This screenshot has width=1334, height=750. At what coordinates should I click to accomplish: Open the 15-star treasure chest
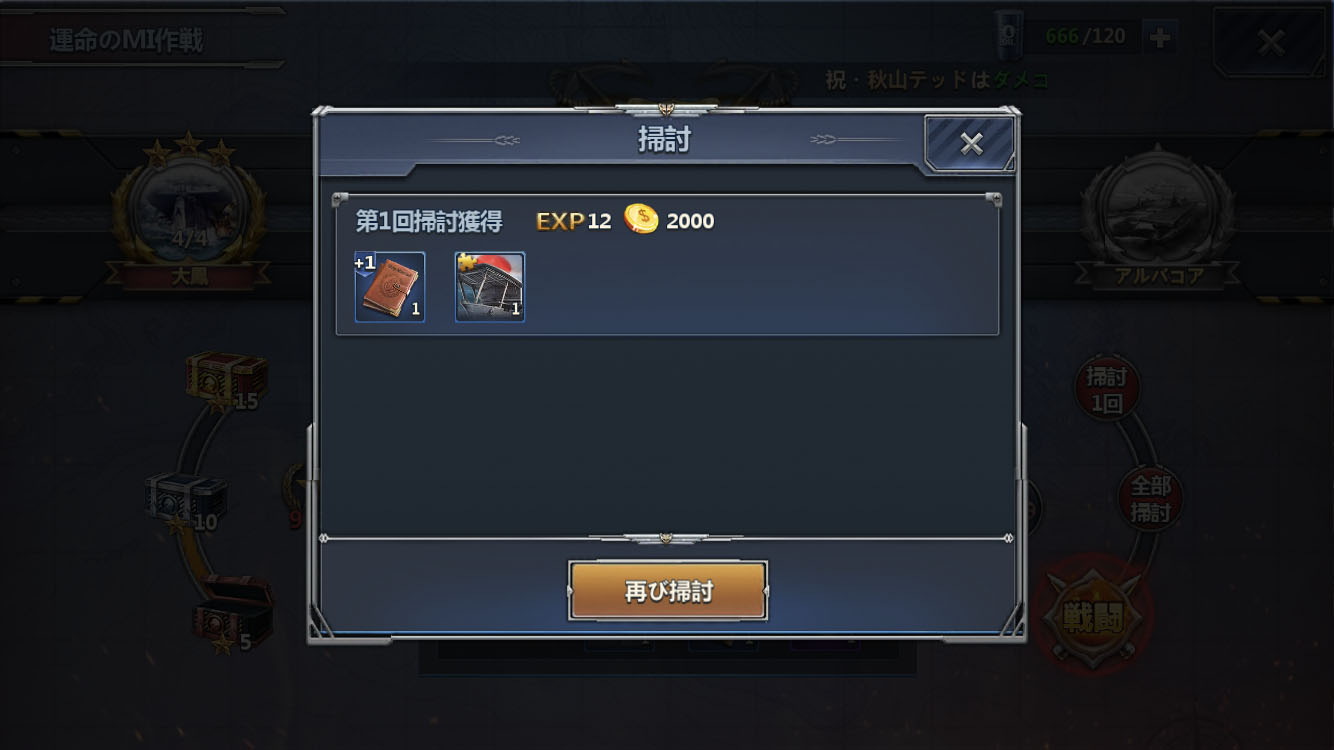coord(225,380)
